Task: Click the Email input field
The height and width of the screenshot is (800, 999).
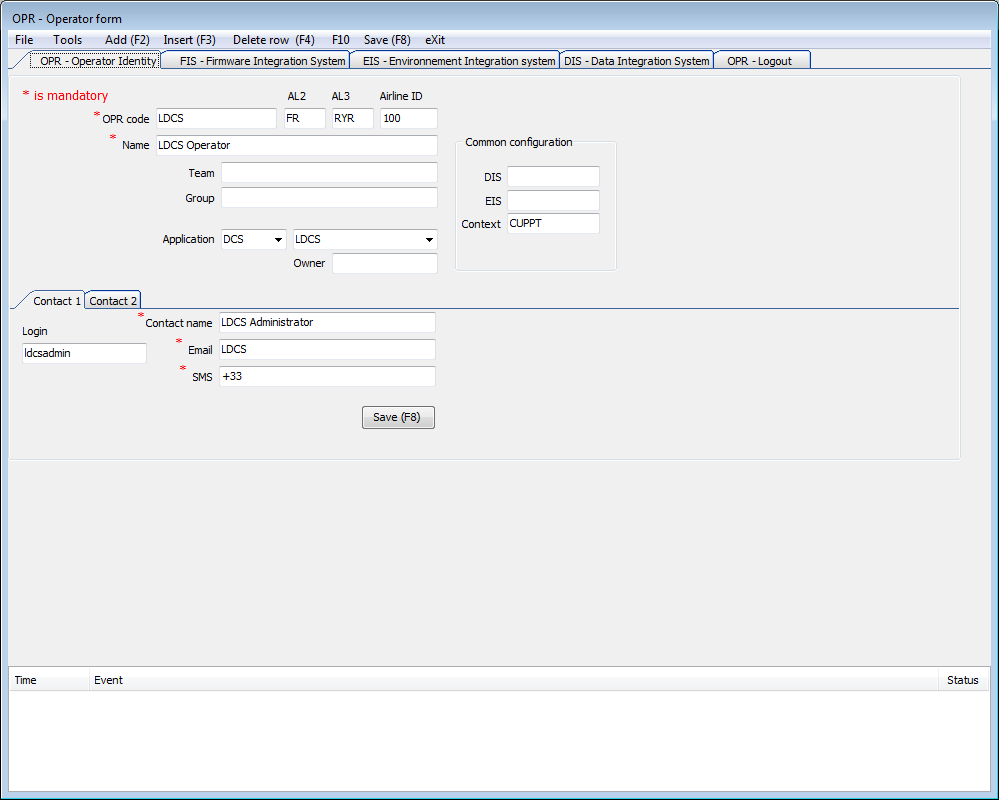Action: point(326,350)
